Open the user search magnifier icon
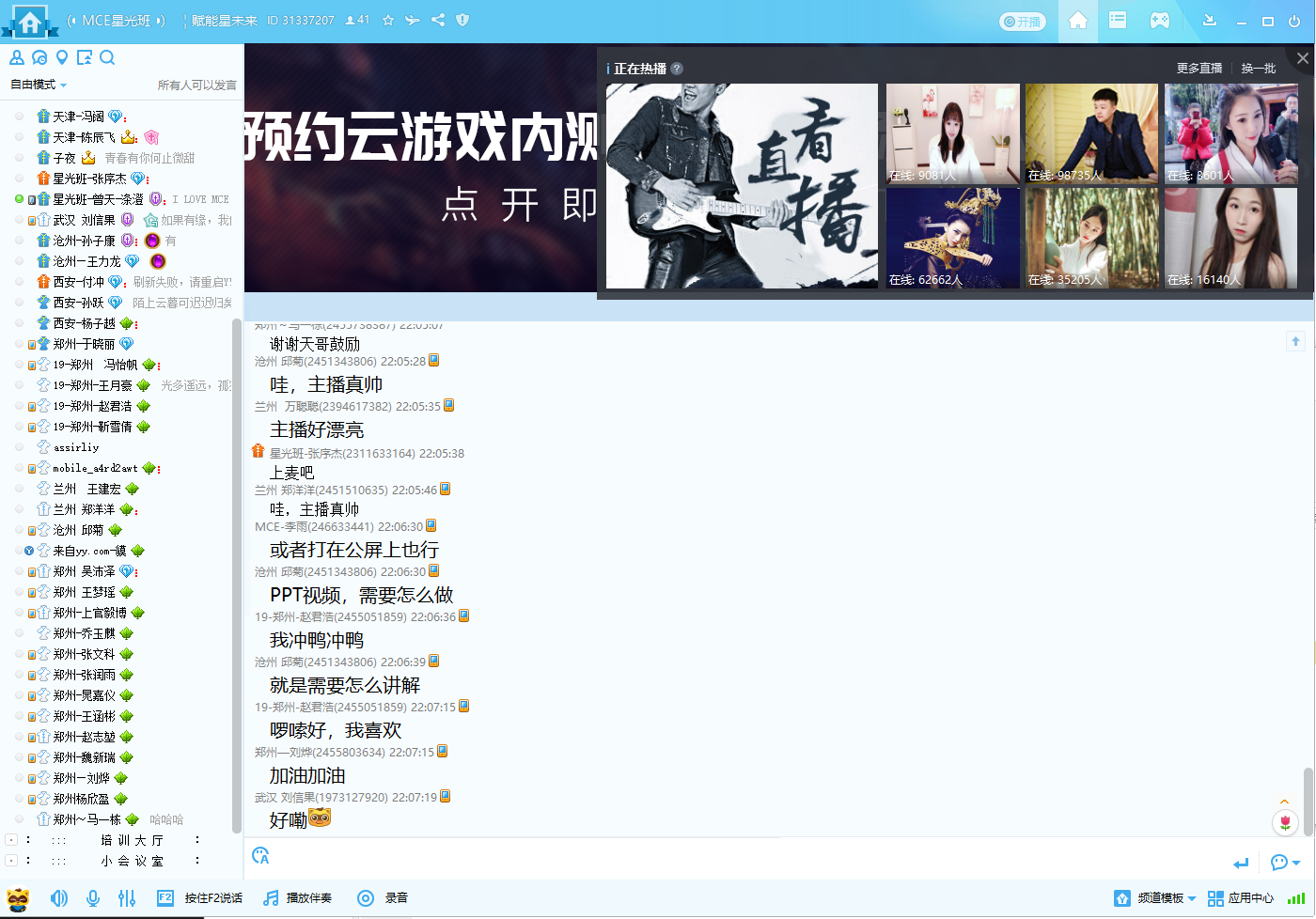The height and width of the screenshot is (919, 1316). 107,58
